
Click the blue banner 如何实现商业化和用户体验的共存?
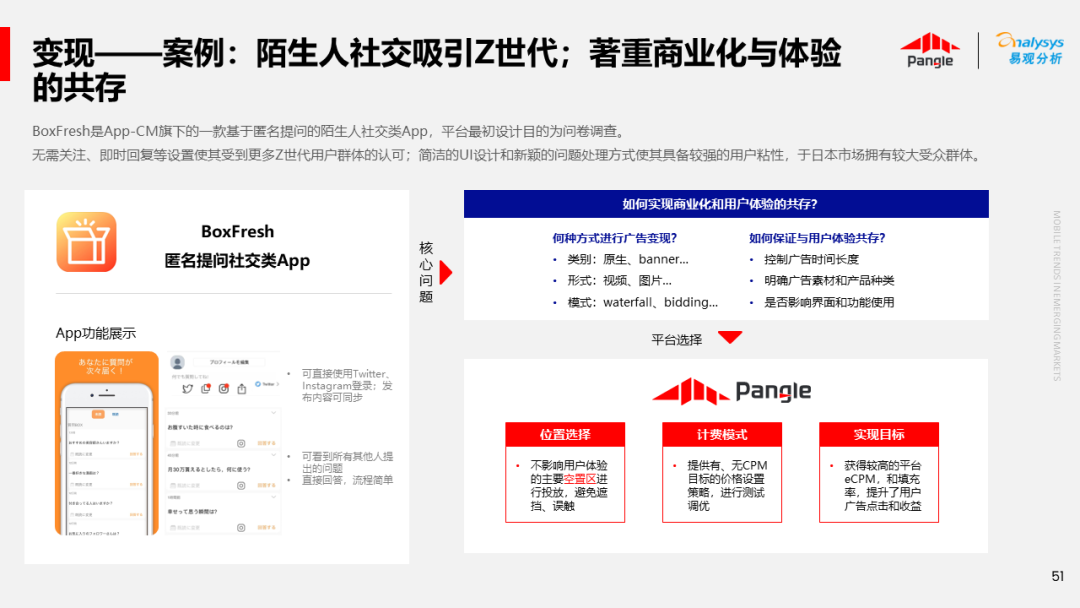pyautogui.click(x=726, y=204)
